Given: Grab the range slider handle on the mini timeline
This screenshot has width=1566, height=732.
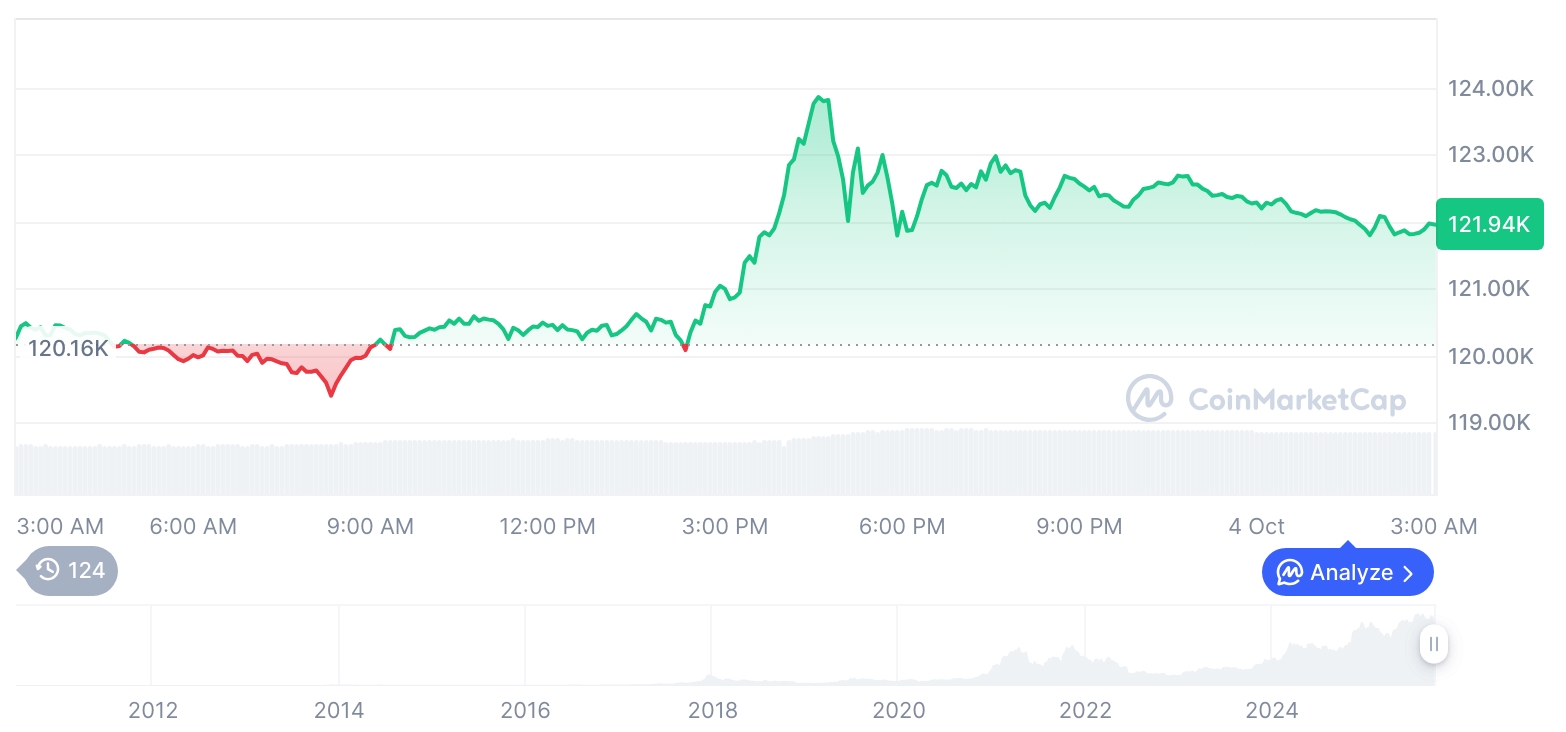Looking at the screenshot, I should (1434, 645).
